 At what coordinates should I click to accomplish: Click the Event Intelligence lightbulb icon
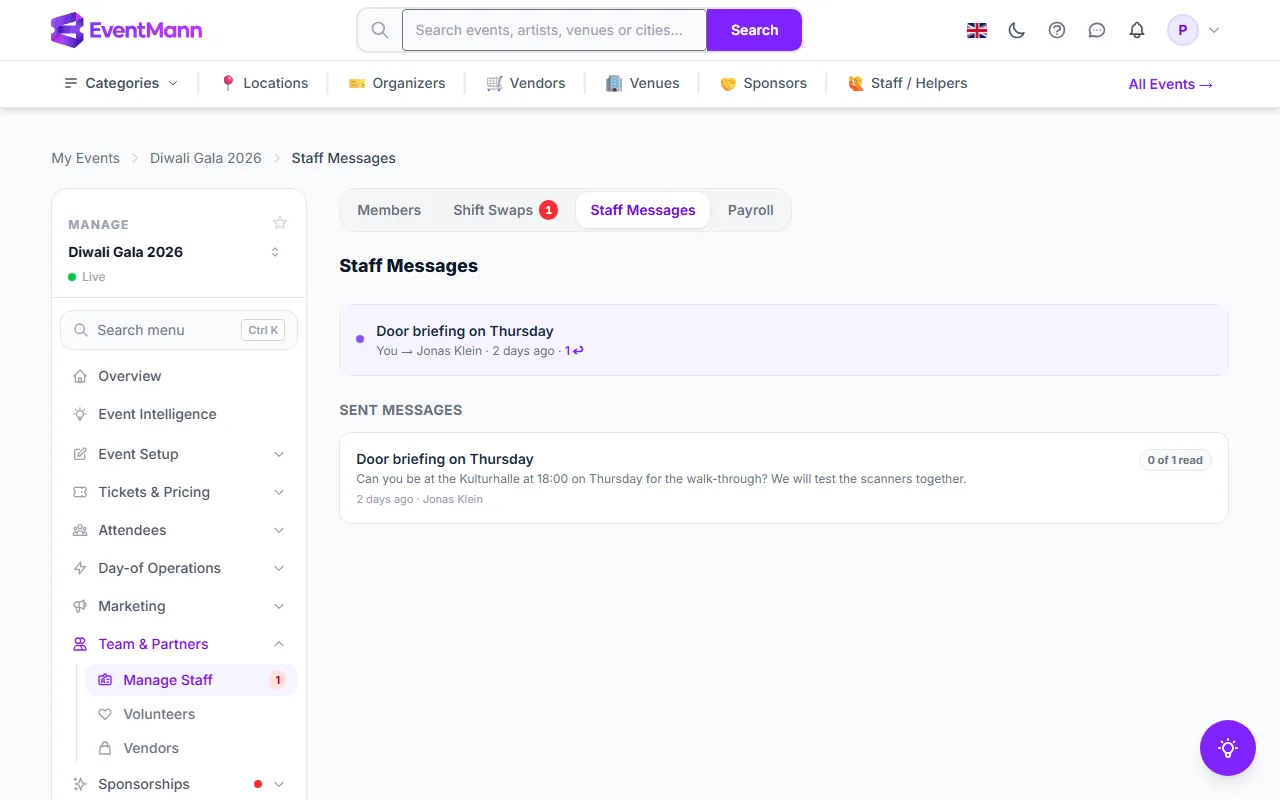click(80, 414)
